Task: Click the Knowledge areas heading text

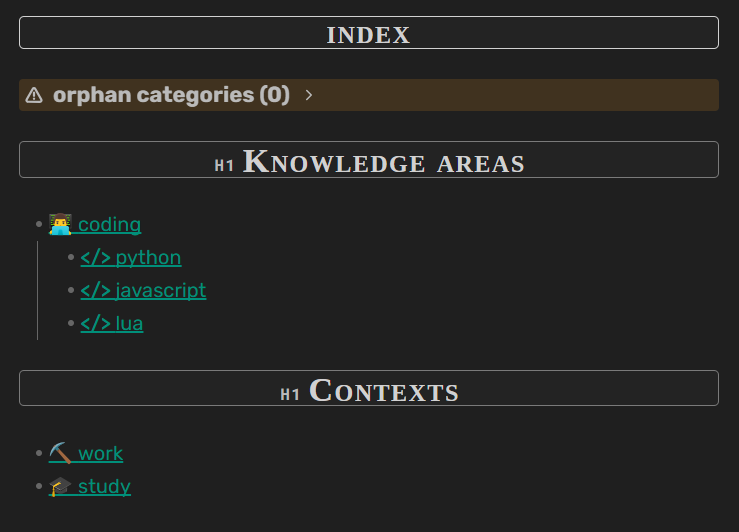Action: click(384, 161)
